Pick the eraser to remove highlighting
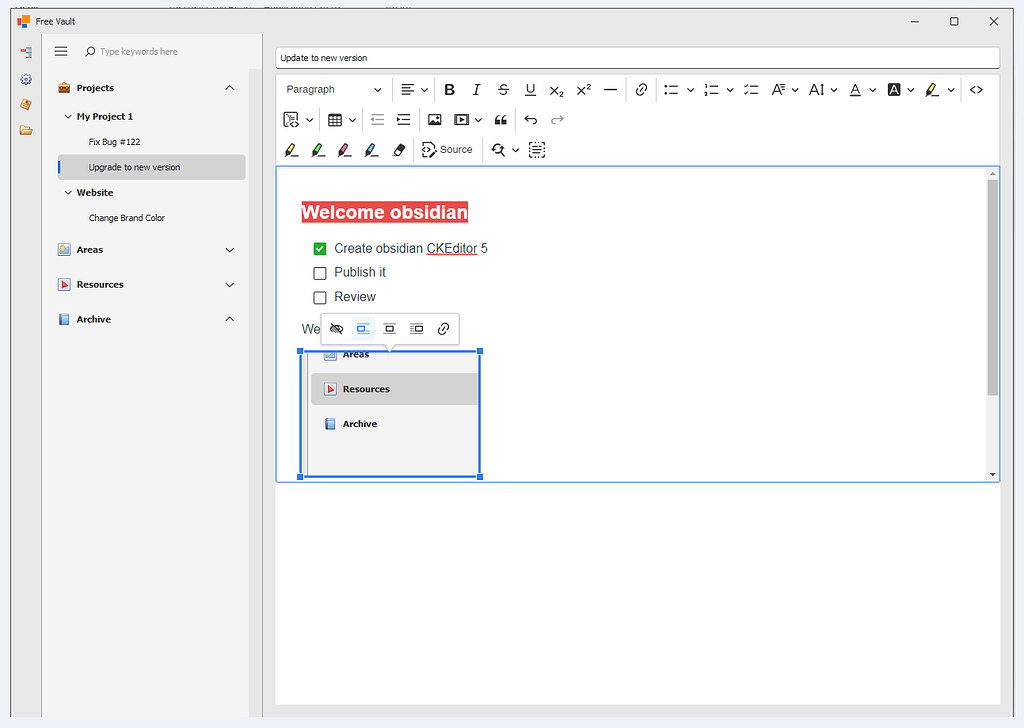The height and width of the screenshot is (728, 1024). coord(399,149)
